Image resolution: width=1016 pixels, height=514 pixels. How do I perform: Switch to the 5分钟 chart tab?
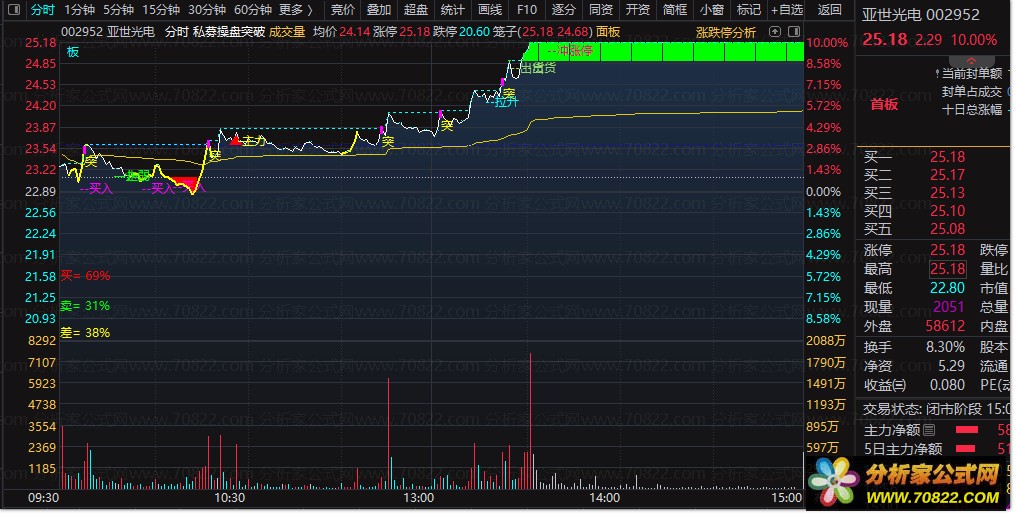119,10
